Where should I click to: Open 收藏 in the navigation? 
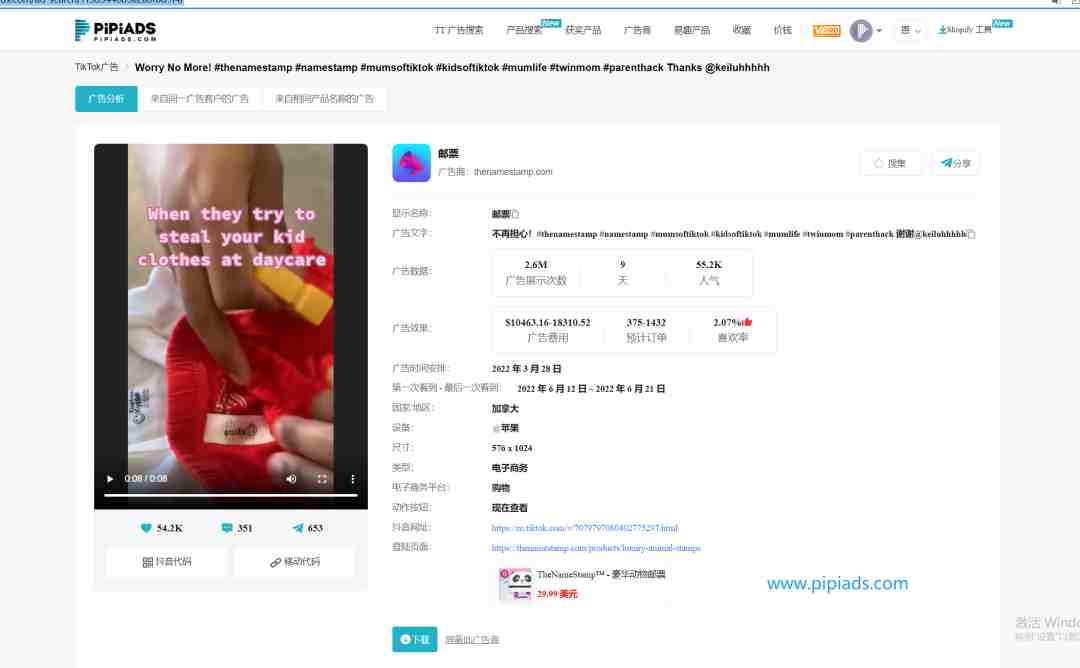pyautogui.click(x=742, y=30)
